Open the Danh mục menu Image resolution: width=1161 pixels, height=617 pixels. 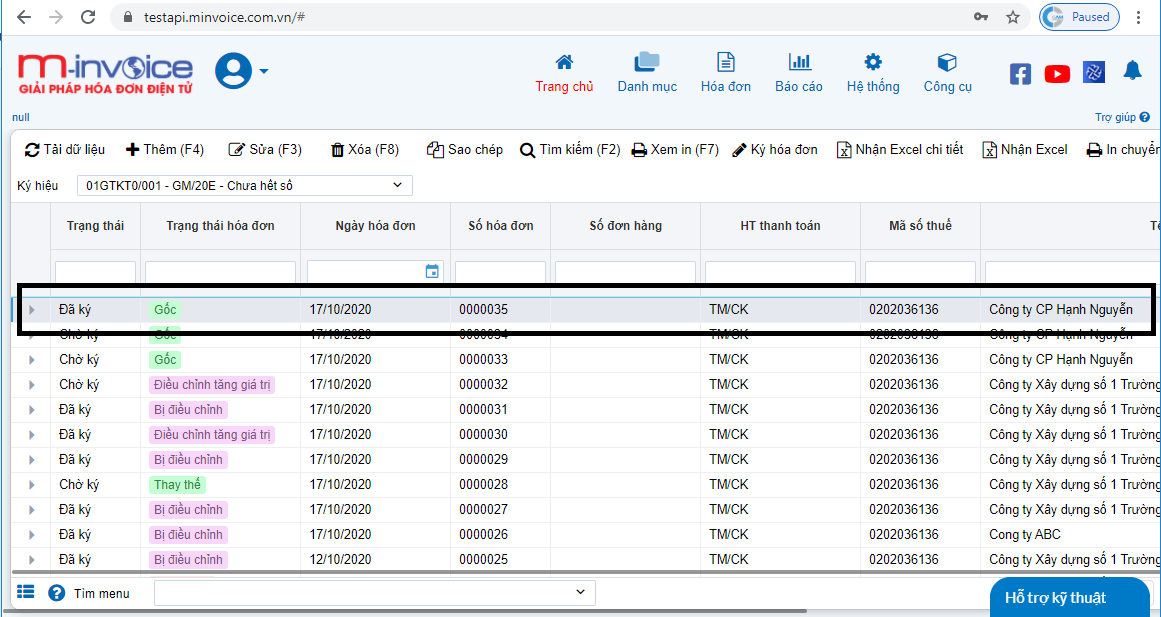coord(647,73)
